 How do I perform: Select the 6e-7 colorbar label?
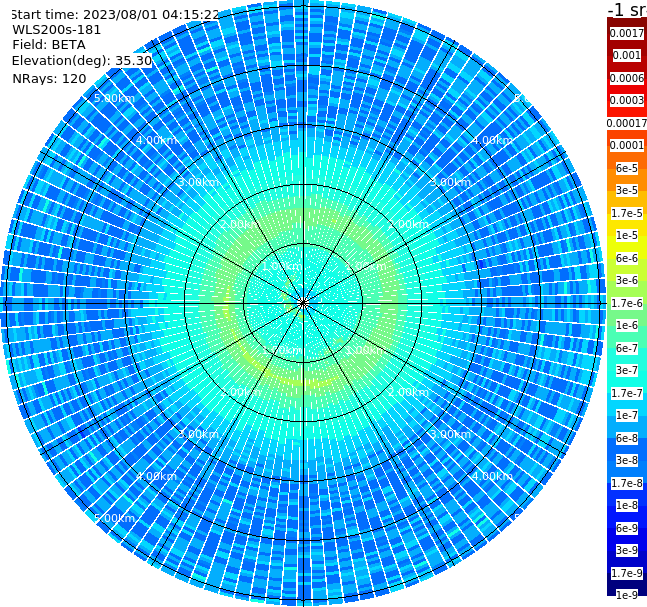click(x=627, y=348)
